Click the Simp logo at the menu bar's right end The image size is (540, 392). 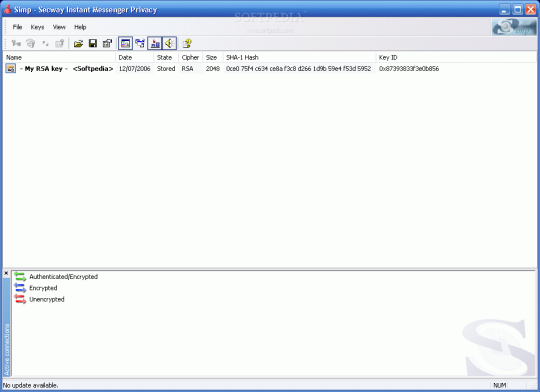point(514,27)
